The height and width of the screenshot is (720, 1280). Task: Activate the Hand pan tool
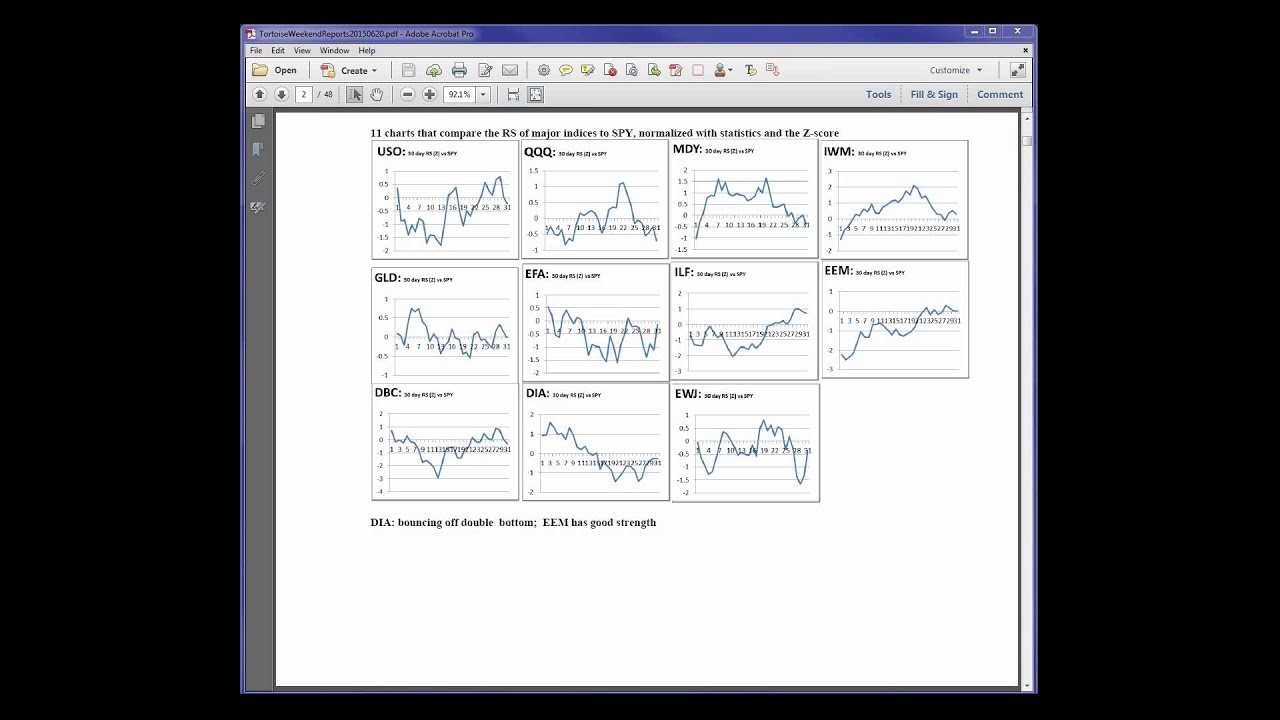376,94
